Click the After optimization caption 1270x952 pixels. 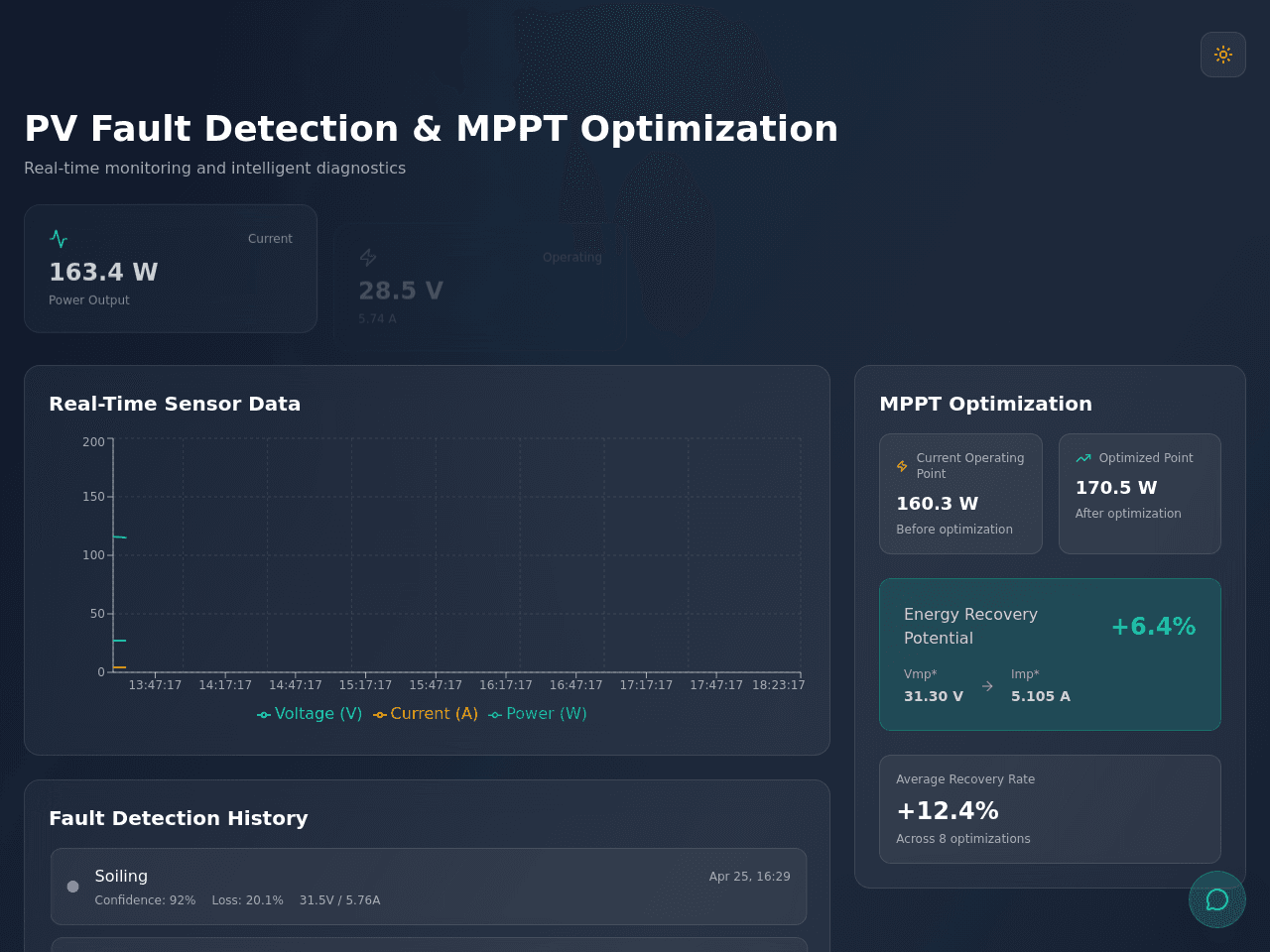point(1128,514)
